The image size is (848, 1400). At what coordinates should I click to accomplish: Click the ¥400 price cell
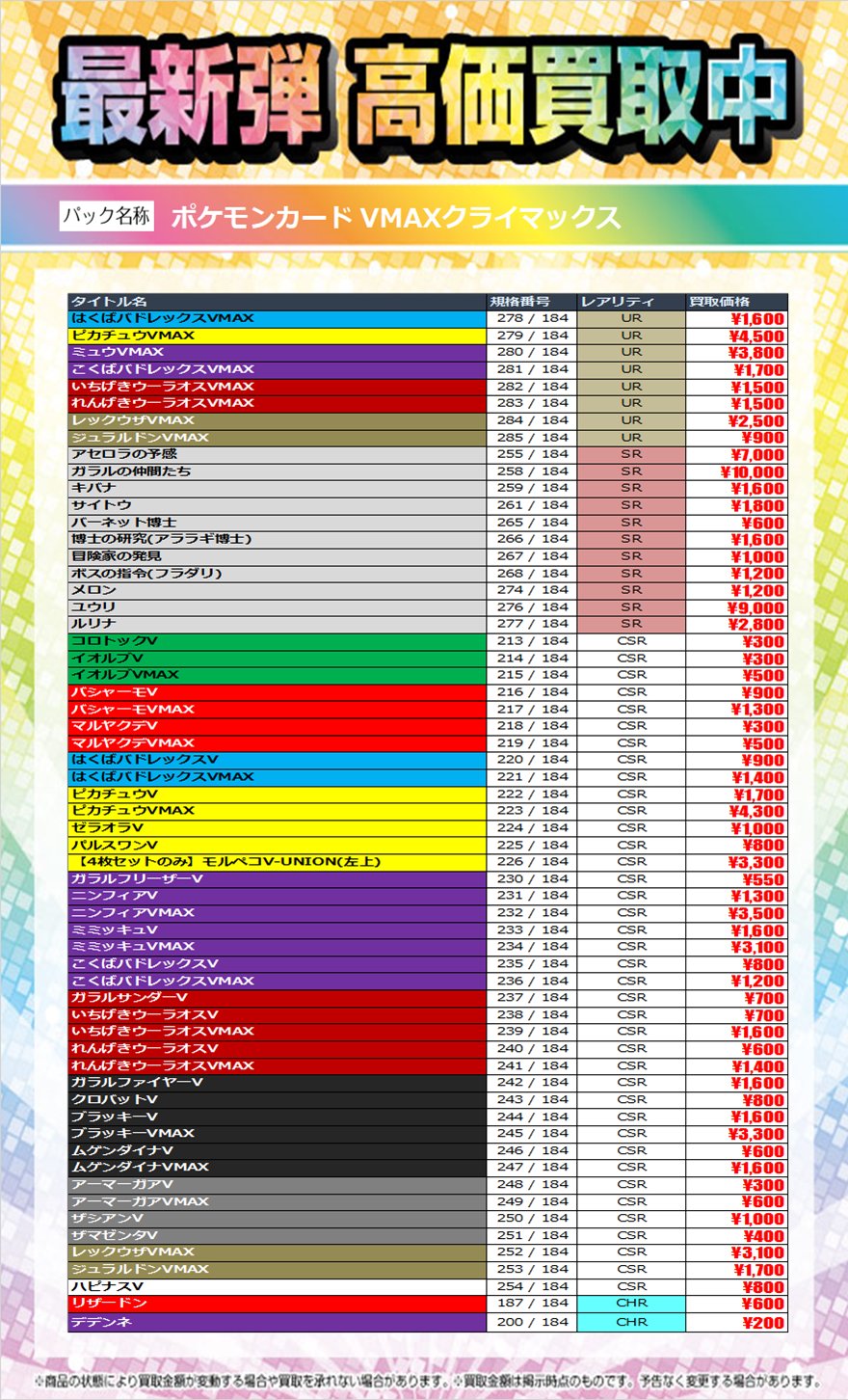(737, 1236)
